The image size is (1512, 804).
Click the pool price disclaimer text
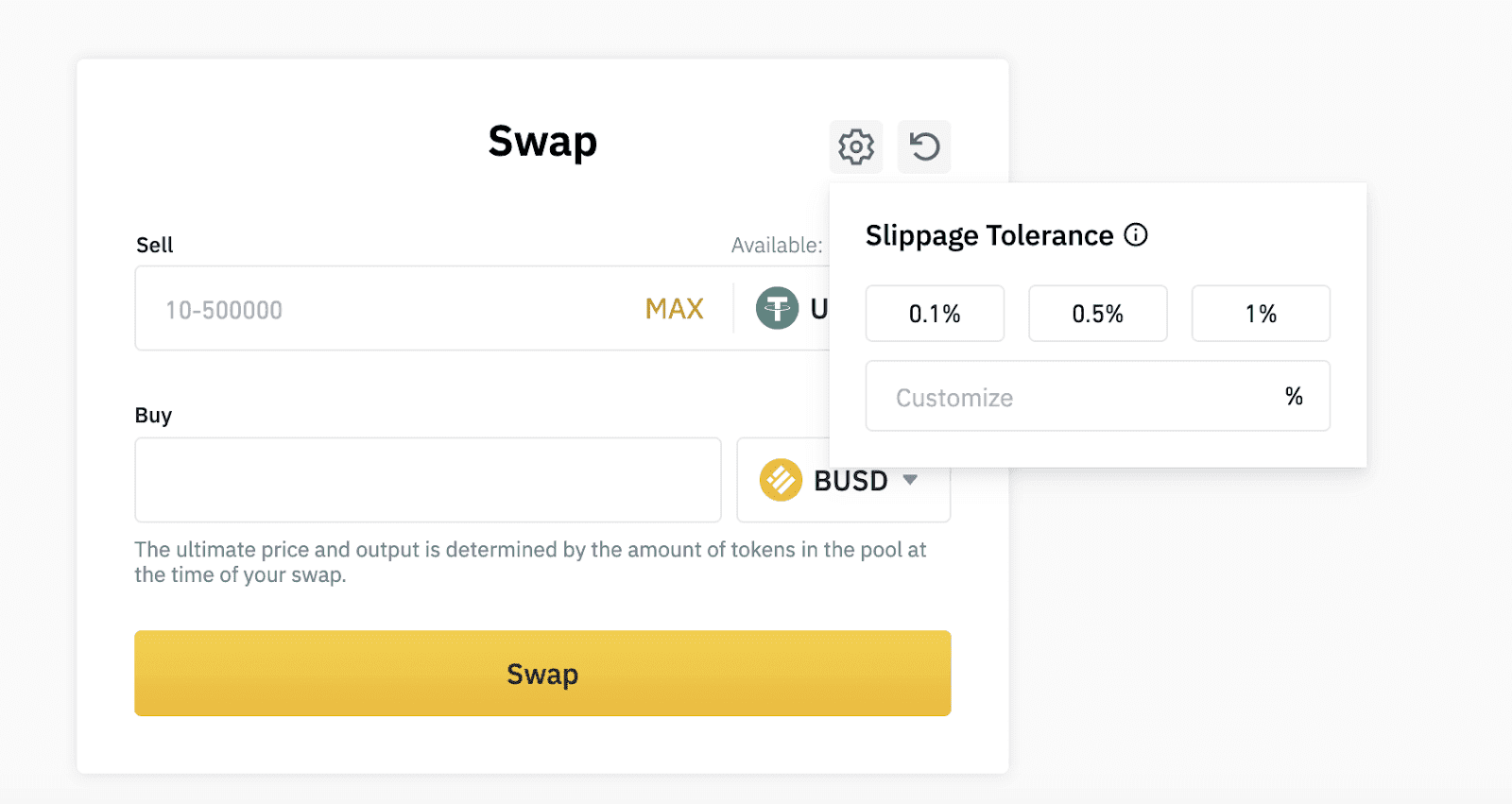(x=529, y=562)
